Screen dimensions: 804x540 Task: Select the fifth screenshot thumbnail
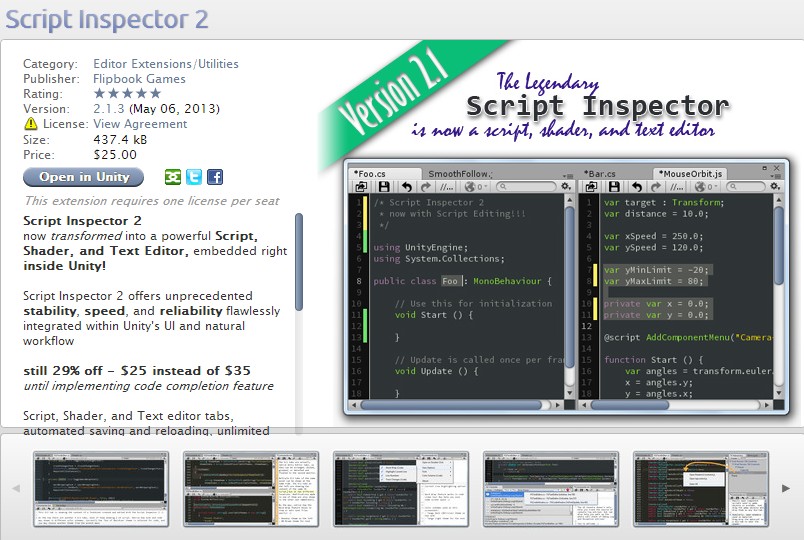tap(701, 489)
